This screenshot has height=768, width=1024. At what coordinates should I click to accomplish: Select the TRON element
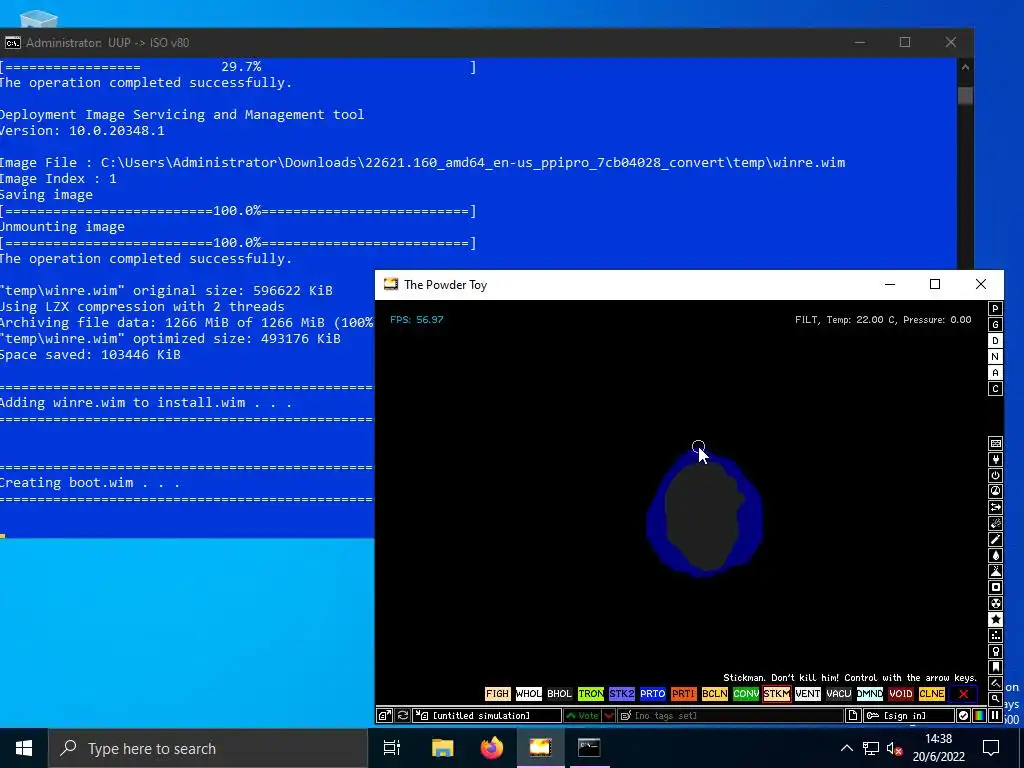[x=590, y=694]
